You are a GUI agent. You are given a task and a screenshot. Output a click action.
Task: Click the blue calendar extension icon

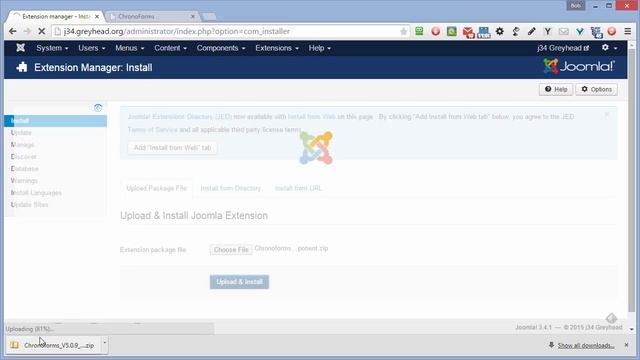point(484,32)
